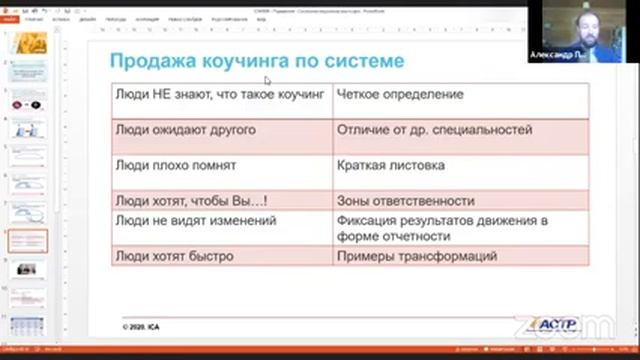This screenshot has height=360, width=640.
Task: Click cell Люди НЕ знают, что такое коучинг
Action: pos(222,101)
